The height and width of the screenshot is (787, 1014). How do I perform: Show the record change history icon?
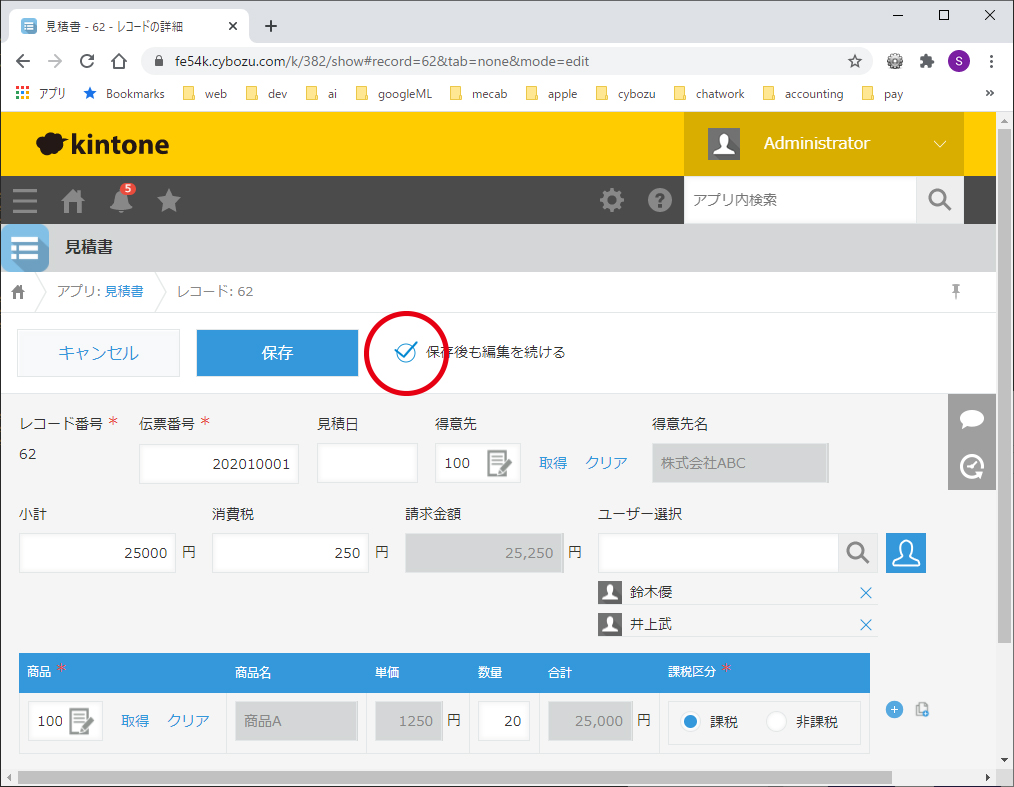tap(971, 466)
